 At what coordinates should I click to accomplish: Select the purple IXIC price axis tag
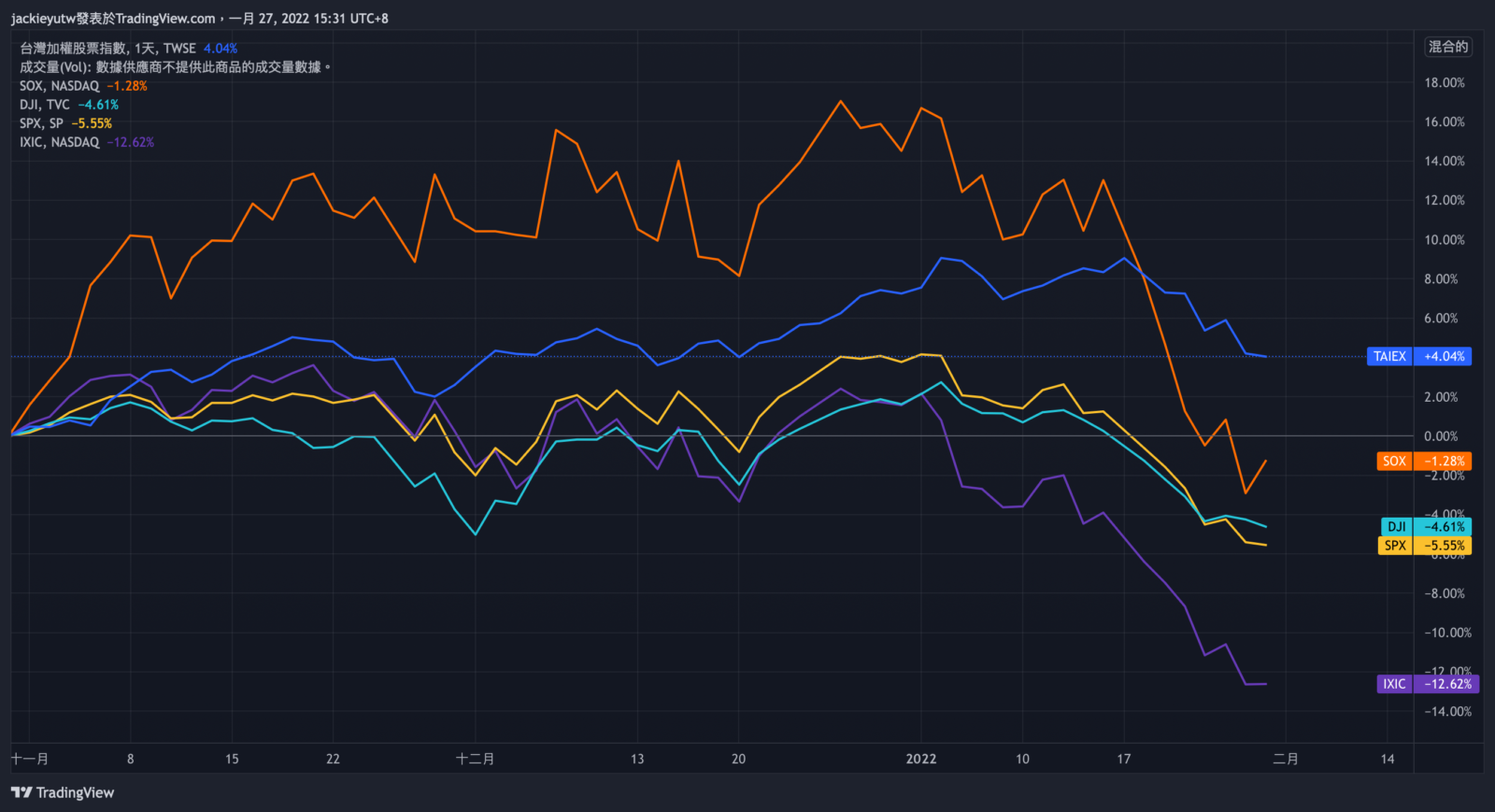pyautogui.click(x=1423, y=684)
